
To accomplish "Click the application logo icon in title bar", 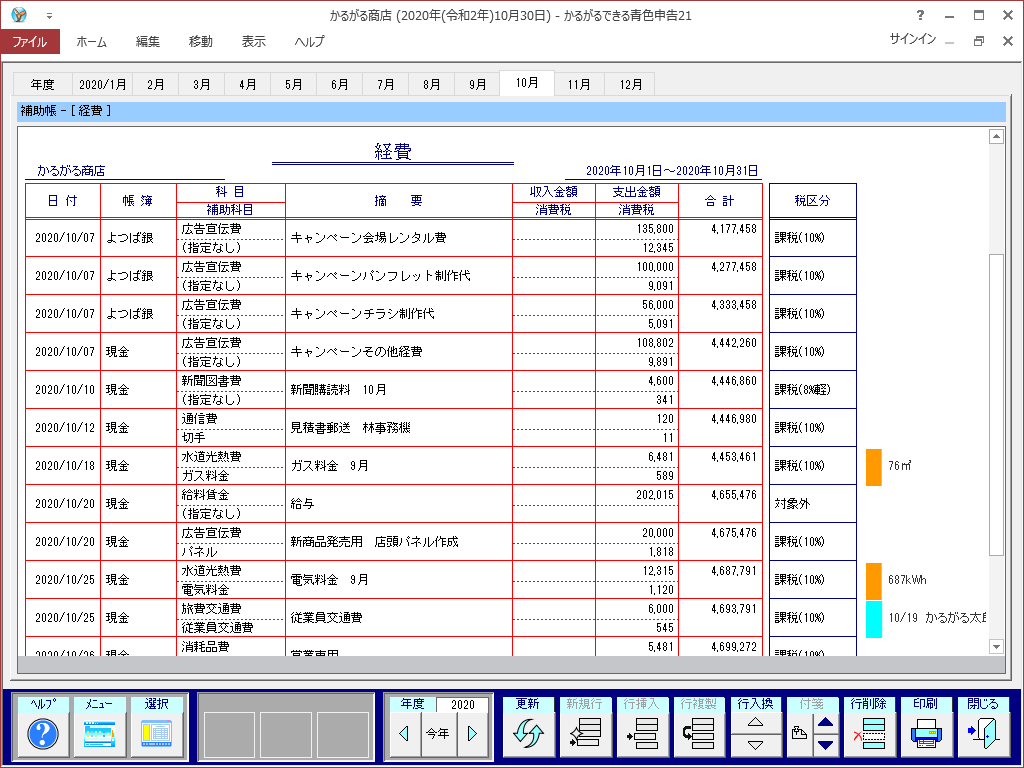I will point(20,14).
